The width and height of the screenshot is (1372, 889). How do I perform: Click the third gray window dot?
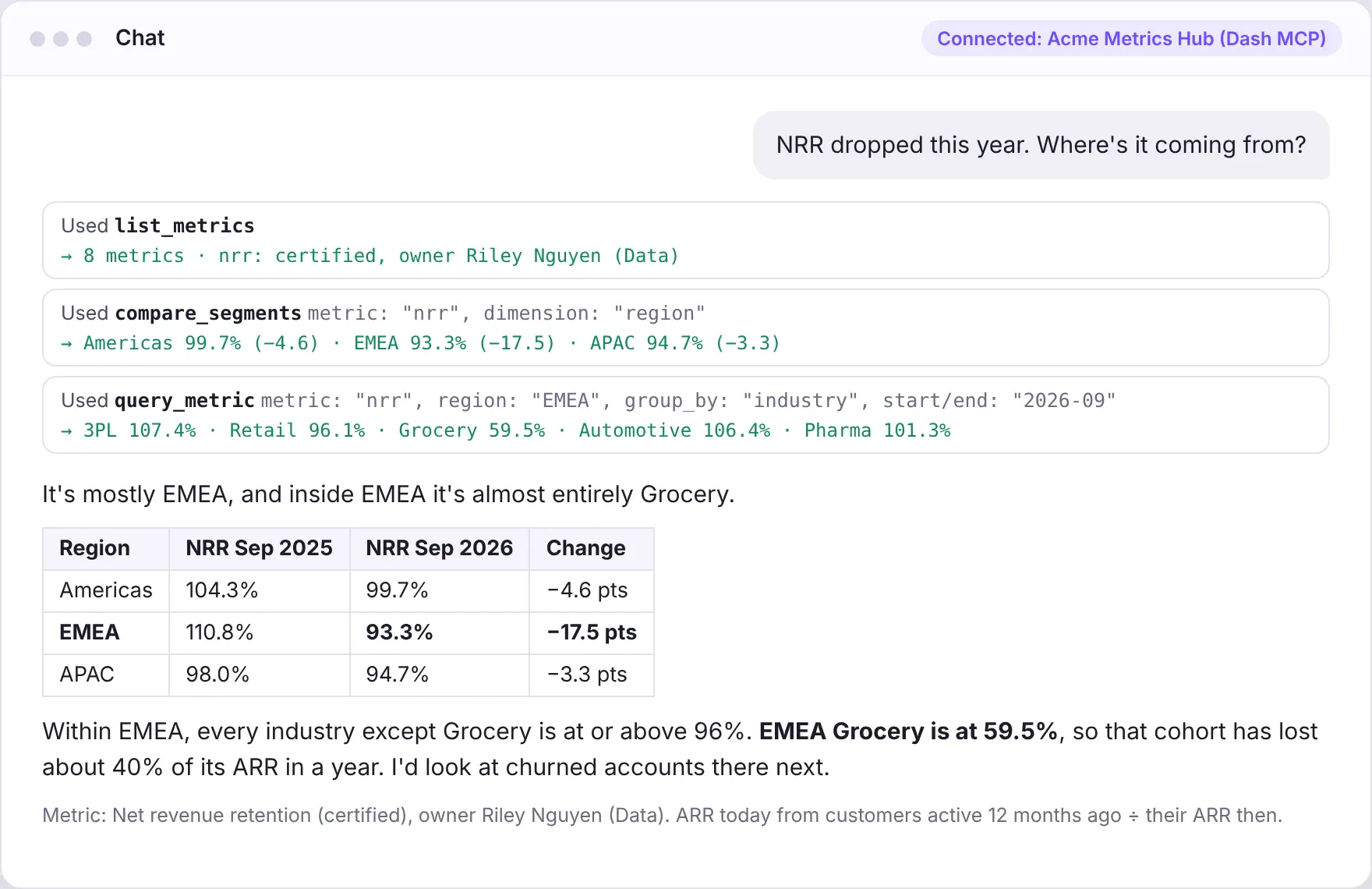coord(84,38)
